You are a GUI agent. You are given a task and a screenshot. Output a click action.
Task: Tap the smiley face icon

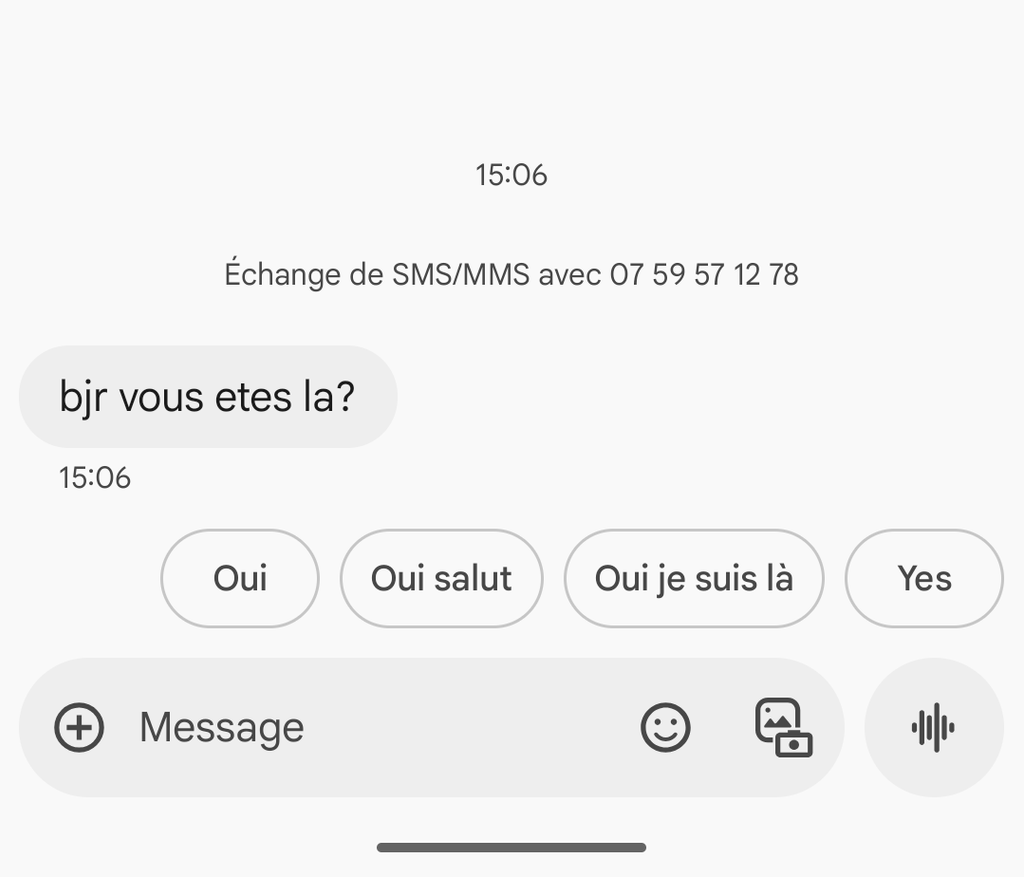[665, 727]
